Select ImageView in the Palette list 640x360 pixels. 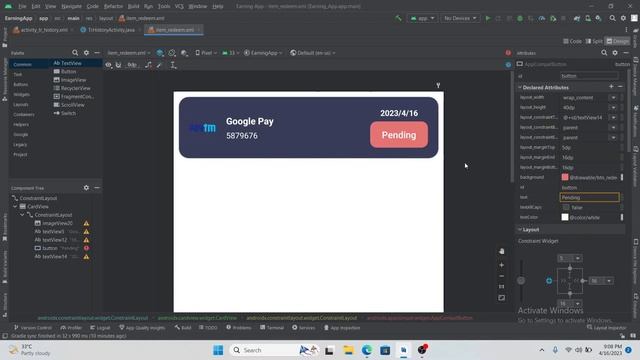point(70,80)
